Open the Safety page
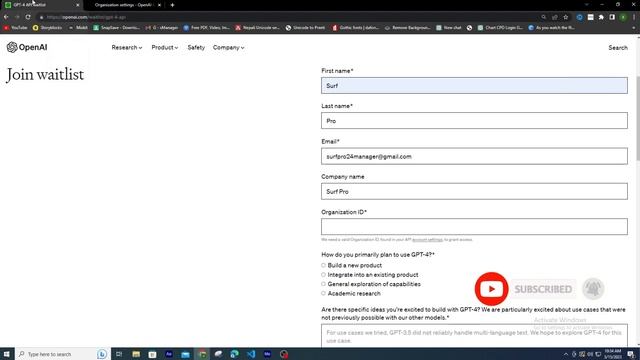Screen dimensions: 640x360 click(196, 48)
